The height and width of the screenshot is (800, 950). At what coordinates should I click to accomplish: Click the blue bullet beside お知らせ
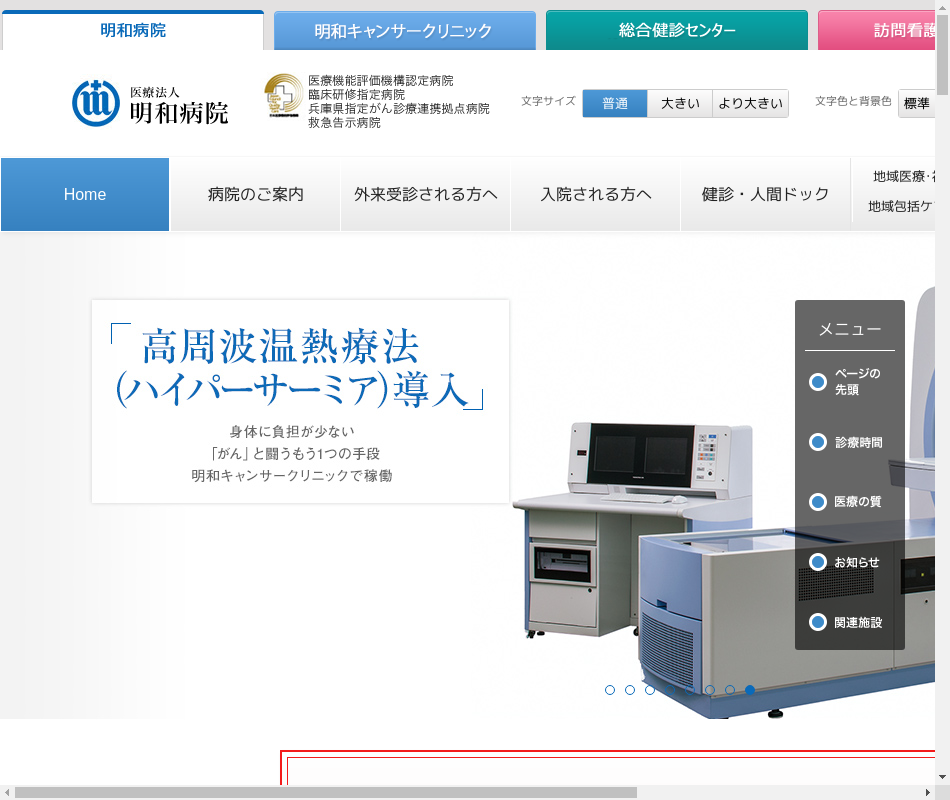tap(818, 562)
